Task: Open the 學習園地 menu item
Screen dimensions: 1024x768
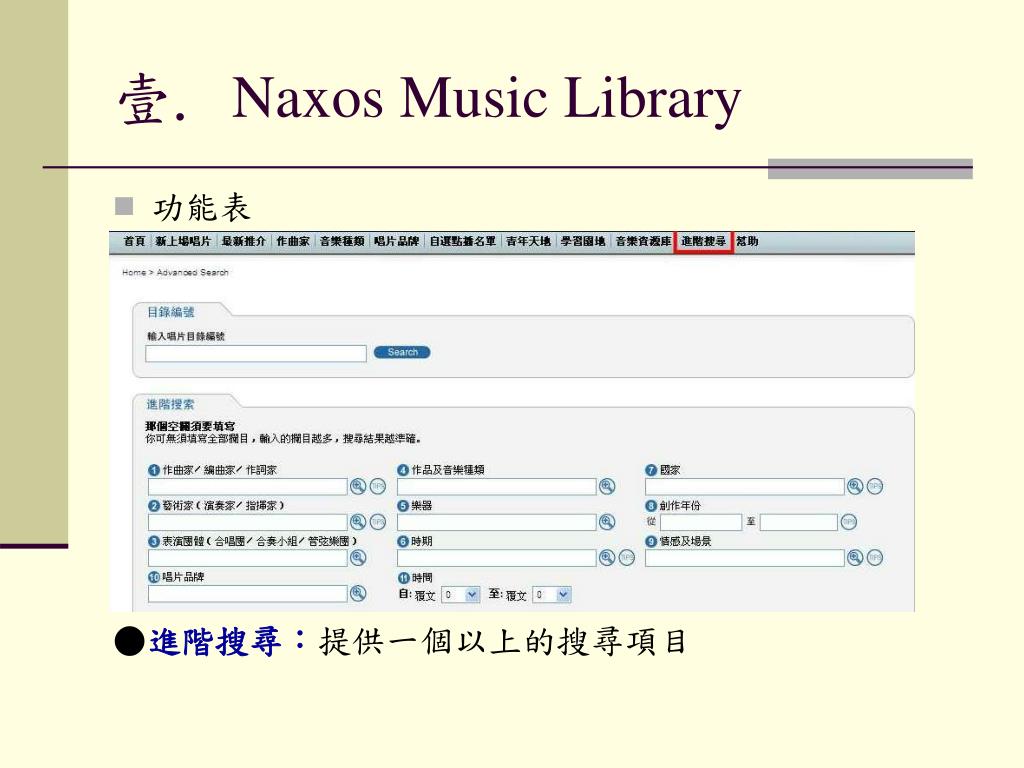Action: [x=583, y=242]
